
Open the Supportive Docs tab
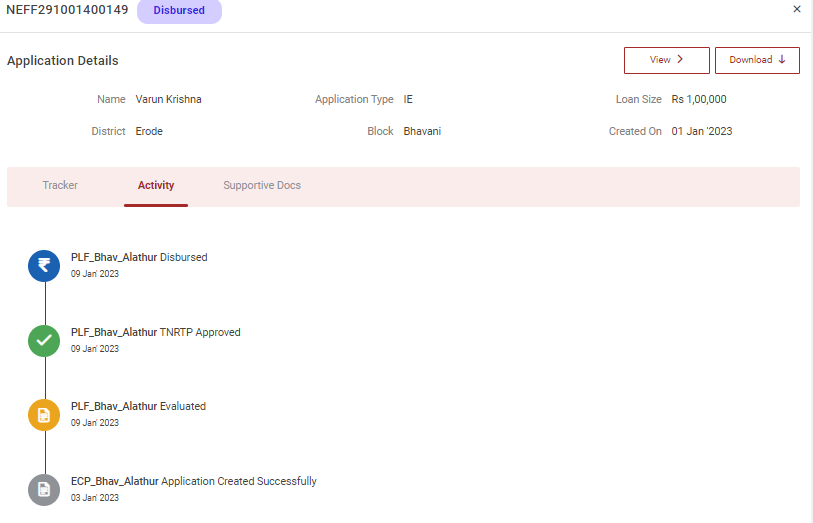(x=262, y=185)
